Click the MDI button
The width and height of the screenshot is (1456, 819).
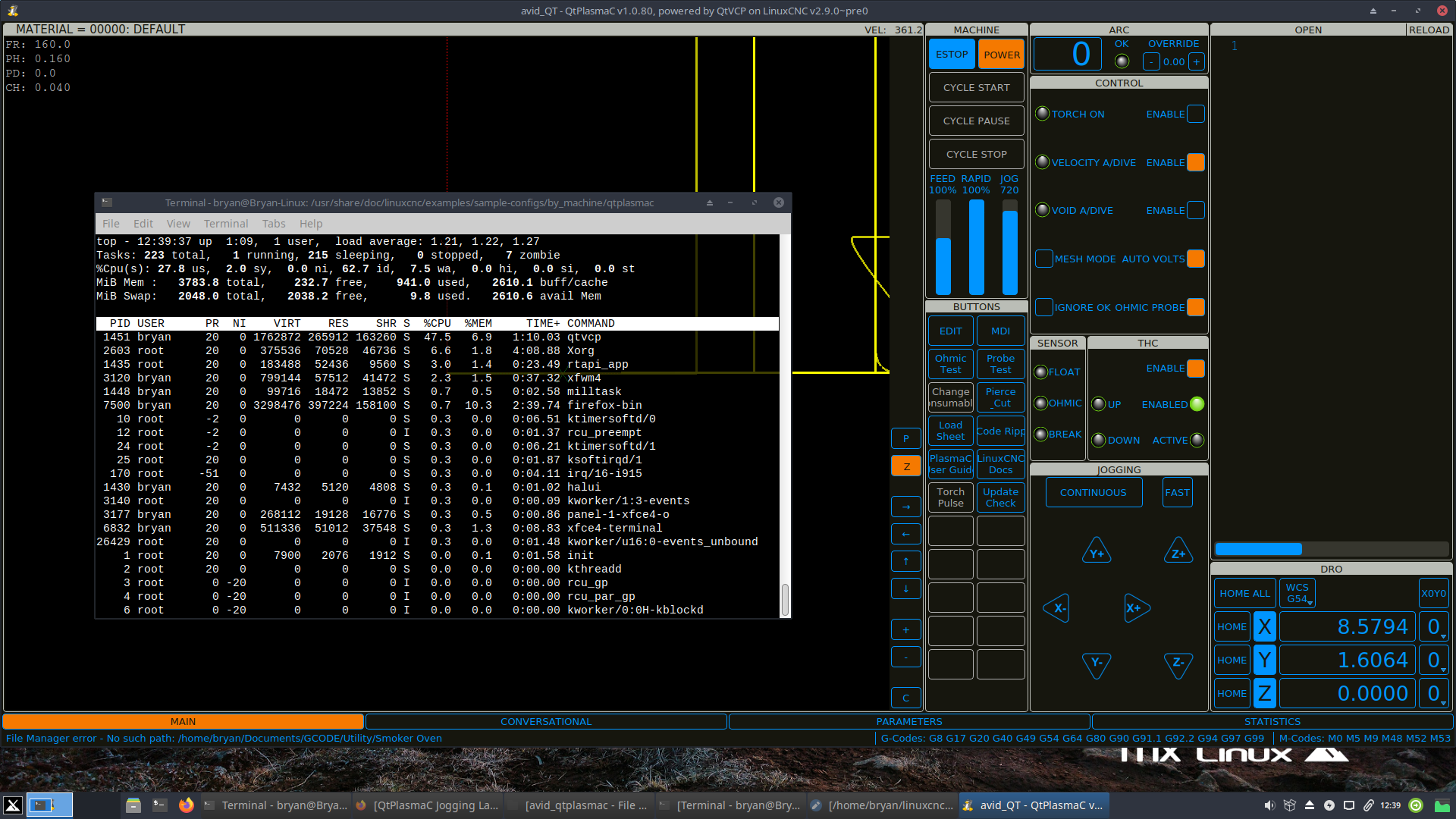click(x=1001, y=331)
